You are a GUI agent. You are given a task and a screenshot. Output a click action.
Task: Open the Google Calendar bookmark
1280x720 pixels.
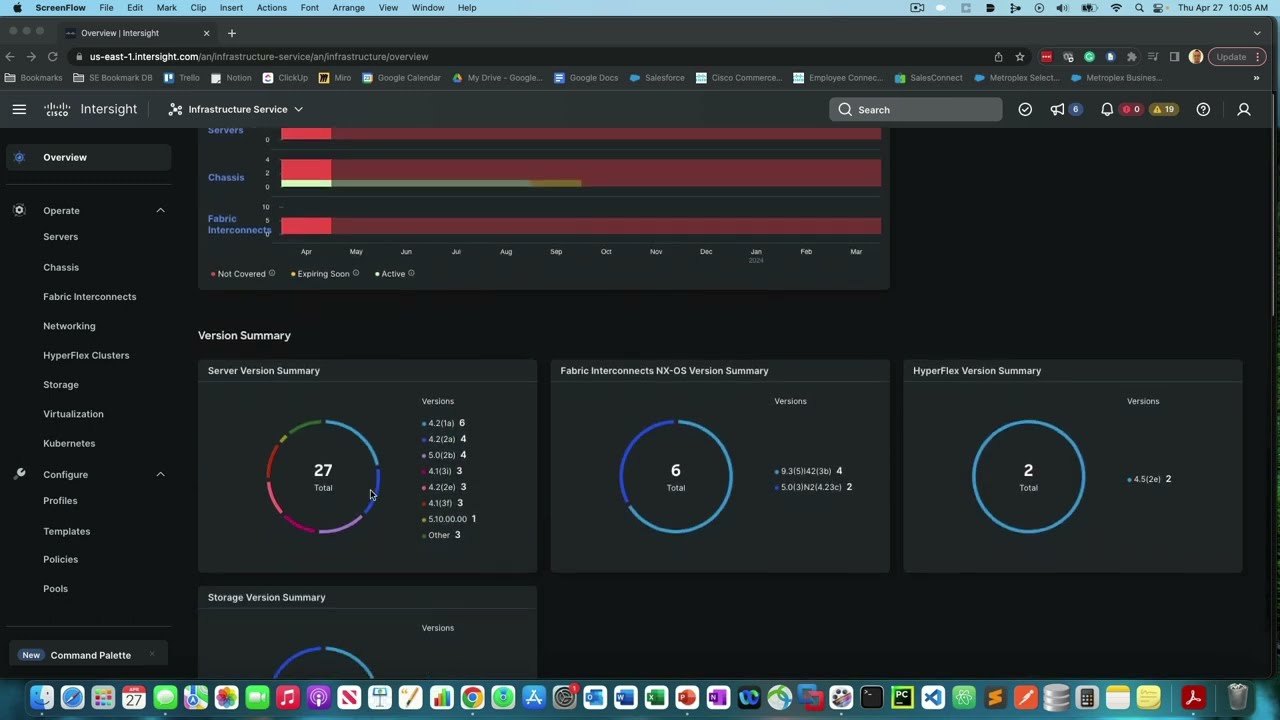click(401, 78)
